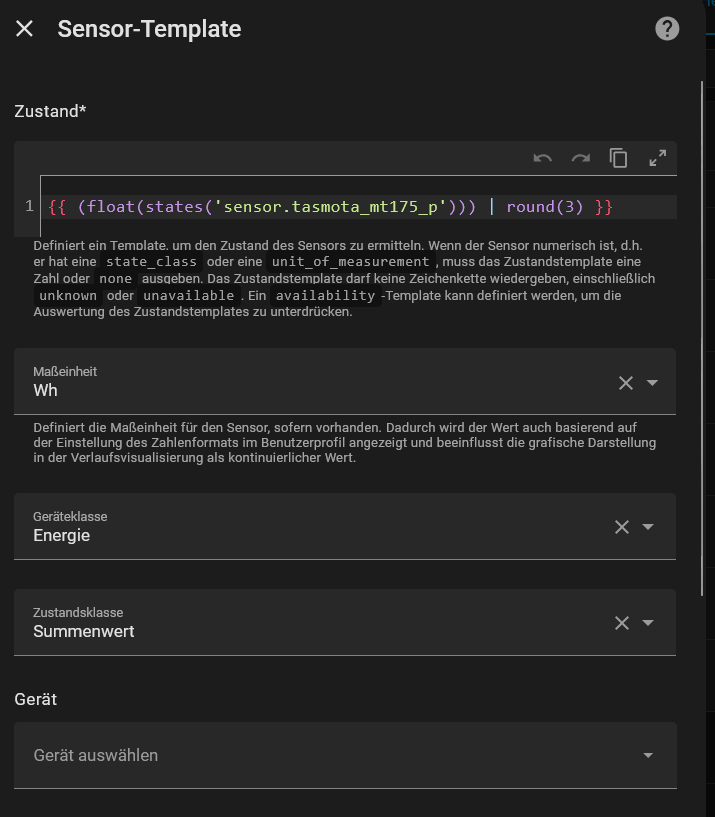715x817 pixels.
Task: Clear the Geräteklasse value Energie
Action: point(622,527)
